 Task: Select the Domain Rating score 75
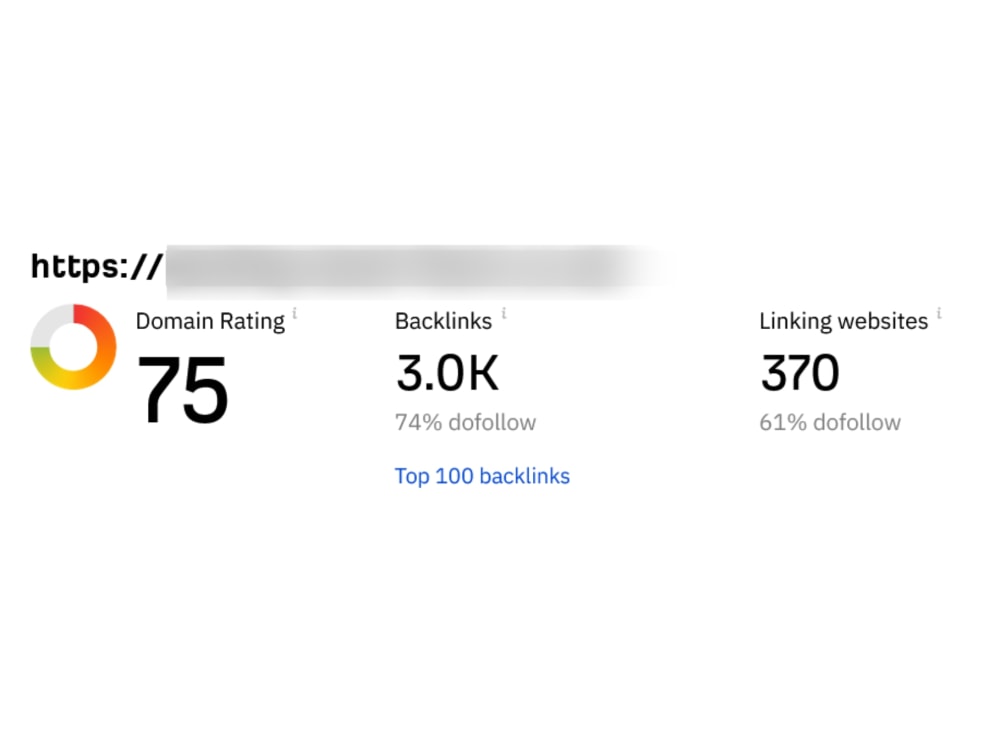tap(182, 389)
